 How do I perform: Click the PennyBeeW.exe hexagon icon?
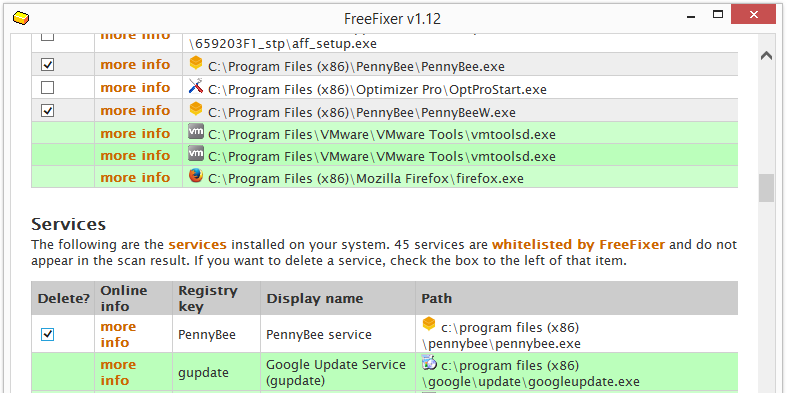(195, 109)
